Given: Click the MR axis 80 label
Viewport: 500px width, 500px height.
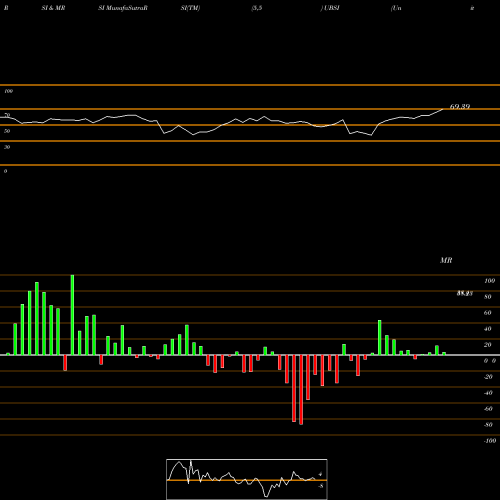Looking at the screenshot, I should tap(488, 297).
